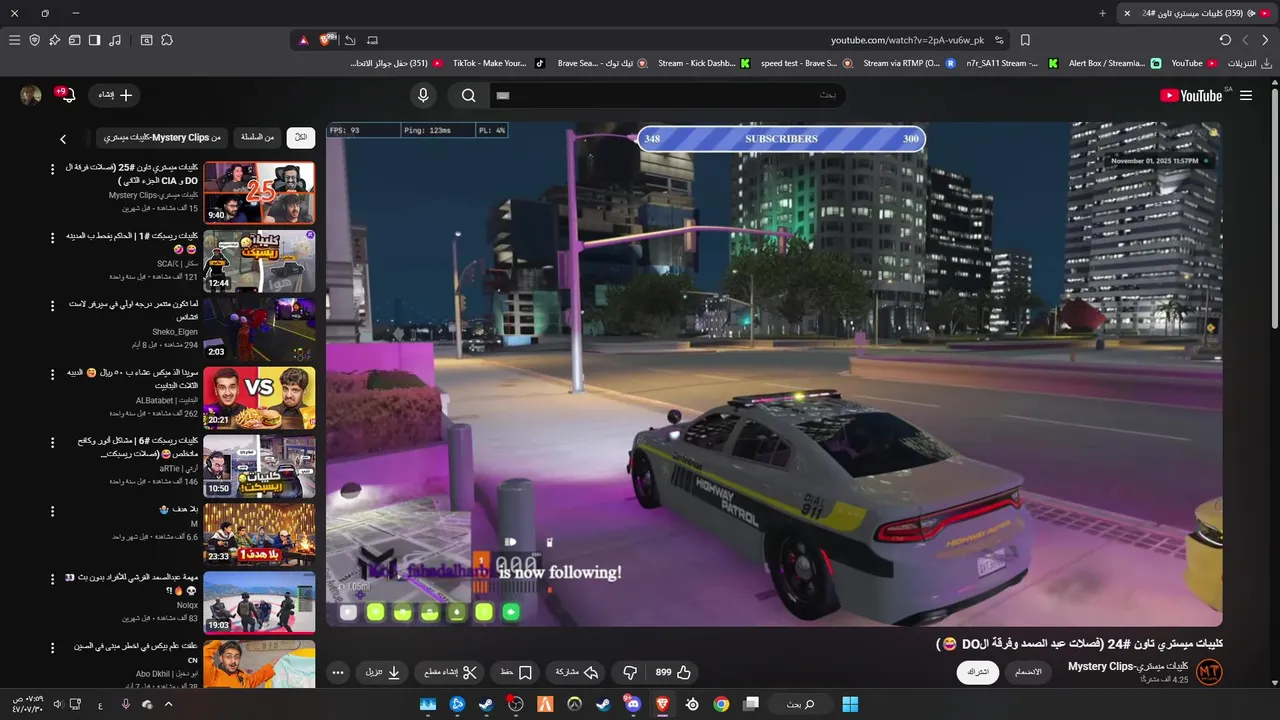
Task: Open the system tray volume icon
Action: pyautogui.click(x=57, y=705)
